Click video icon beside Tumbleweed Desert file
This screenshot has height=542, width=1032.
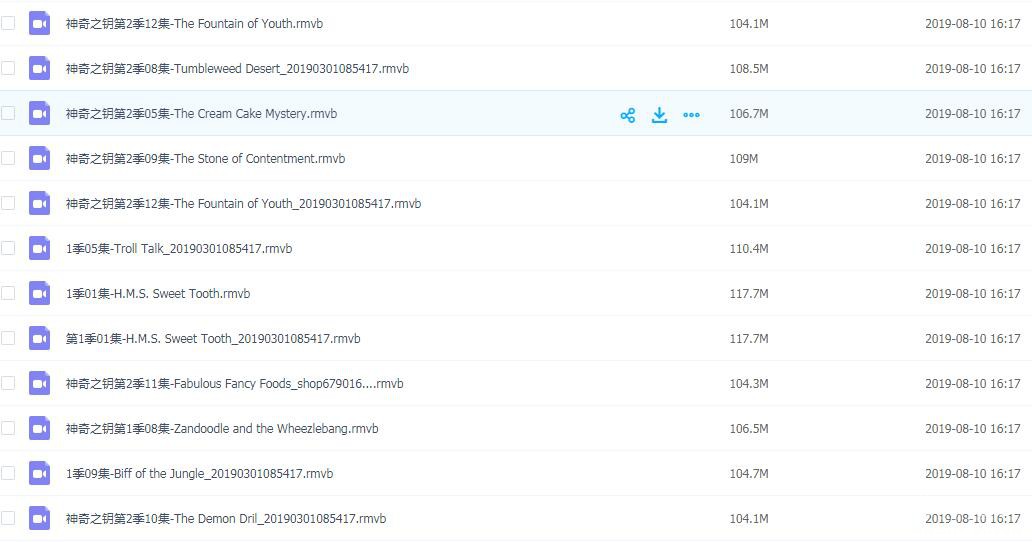(x=39, y=69)
